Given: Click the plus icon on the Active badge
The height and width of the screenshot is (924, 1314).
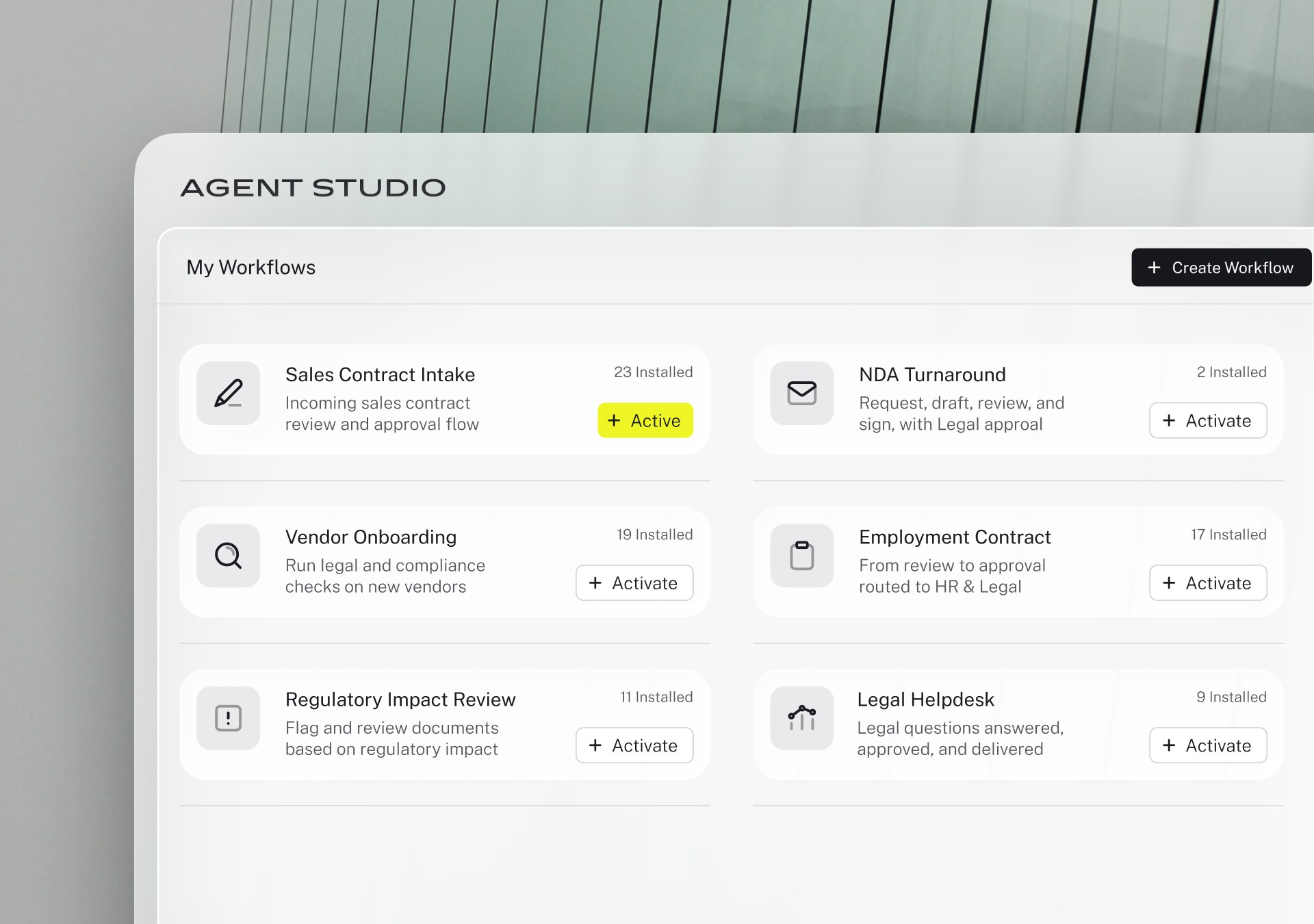Looking at the screenshot, I should click(x=615, y=420).
